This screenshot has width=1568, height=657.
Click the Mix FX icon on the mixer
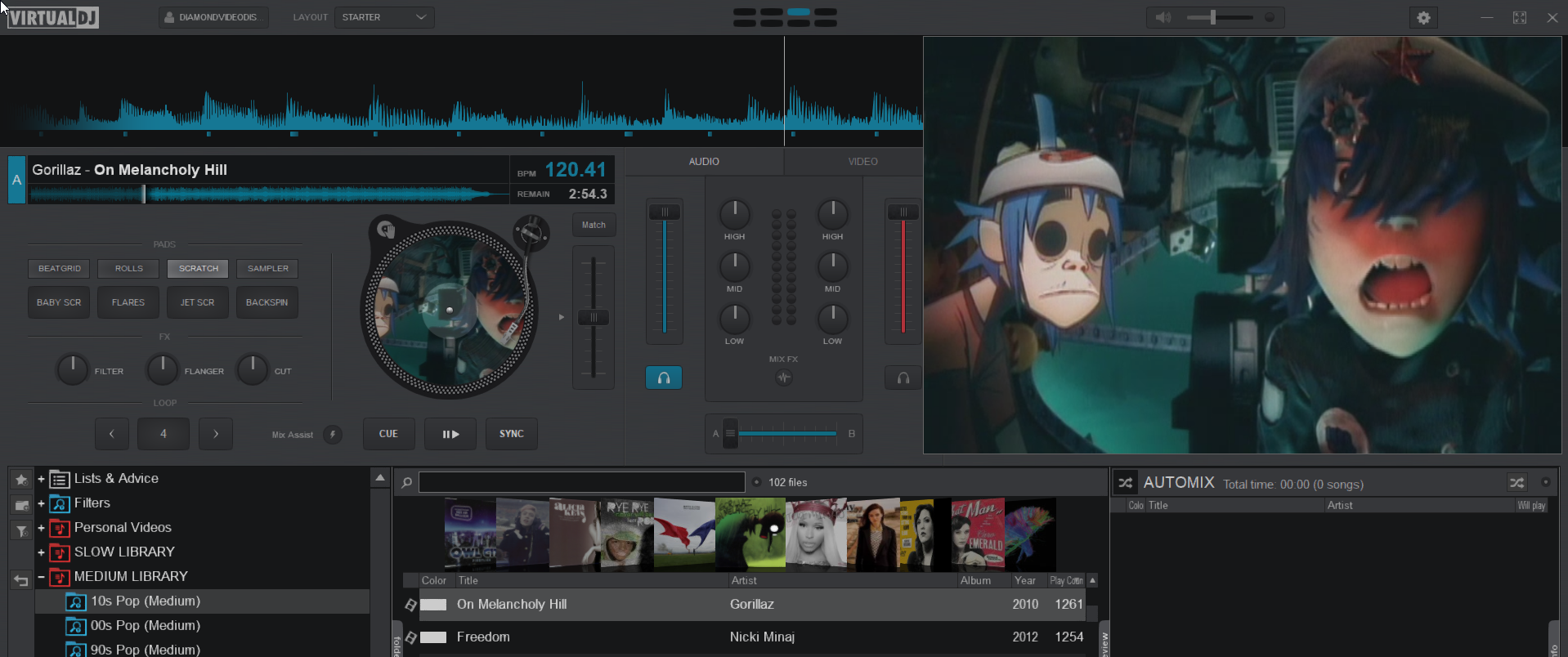click(783, 378)
